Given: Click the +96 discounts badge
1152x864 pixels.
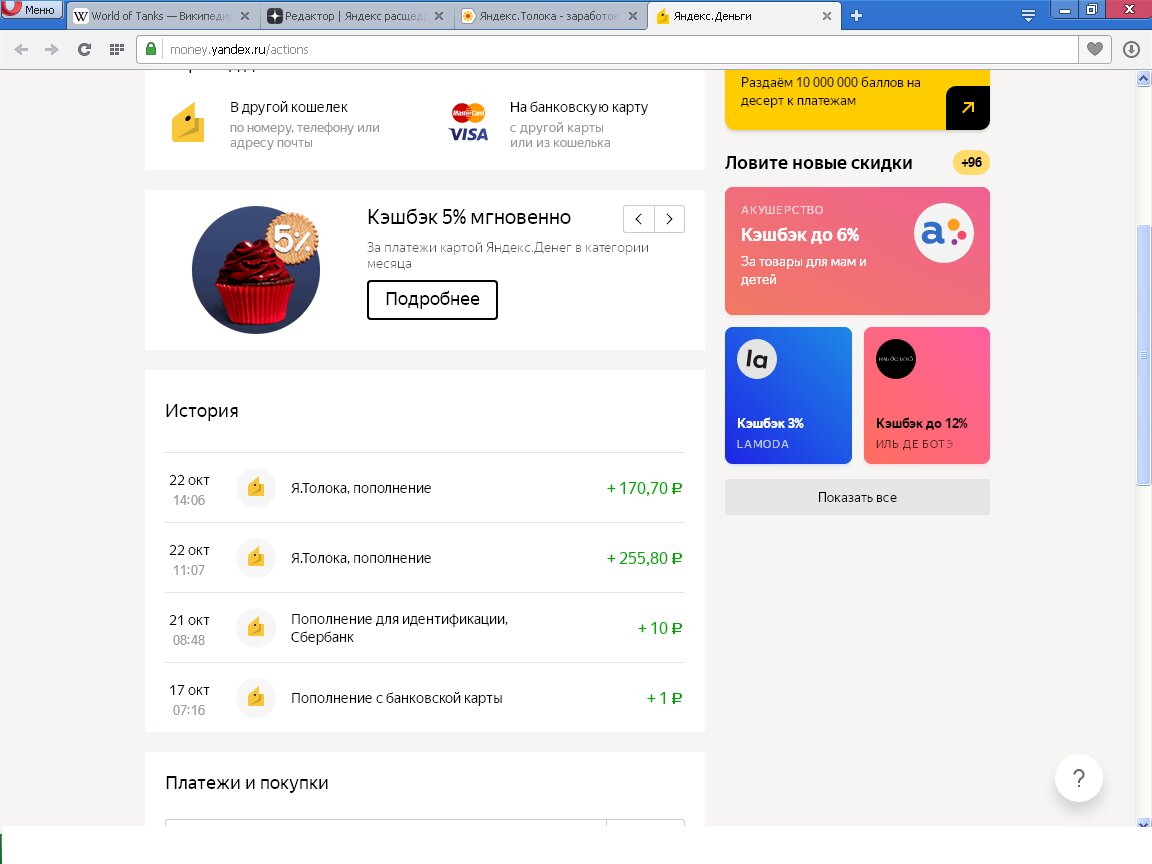Looking at the screenshot, I should 971,162.
